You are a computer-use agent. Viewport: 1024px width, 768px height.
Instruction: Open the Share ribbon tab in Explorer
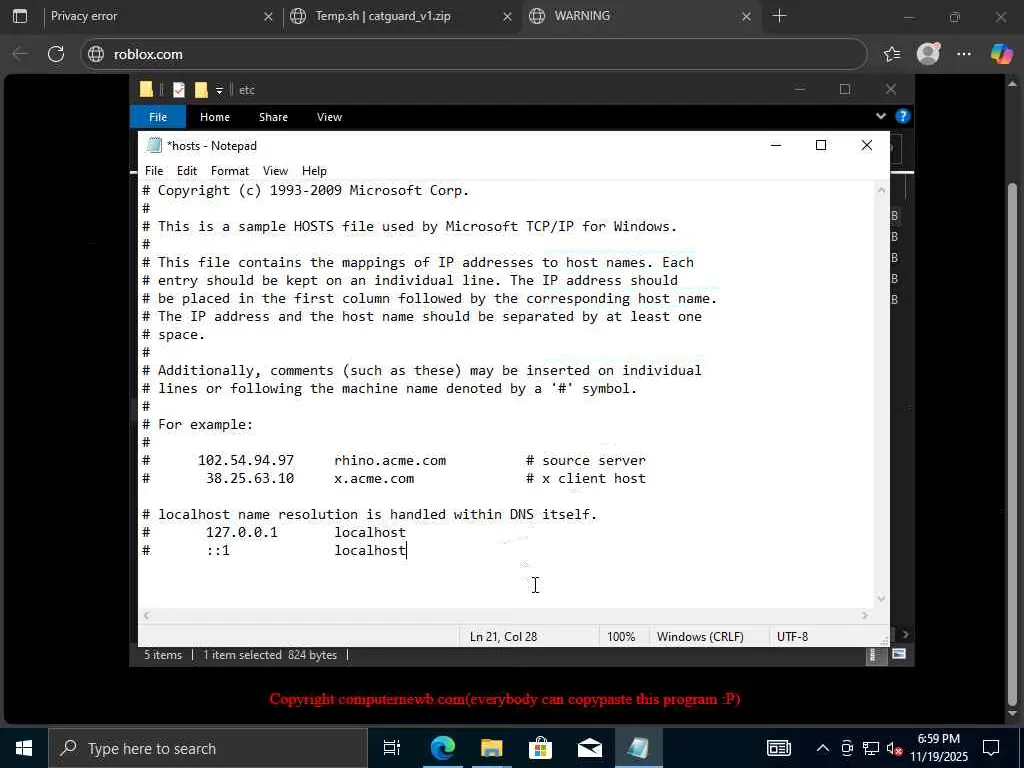pos(273,117)
